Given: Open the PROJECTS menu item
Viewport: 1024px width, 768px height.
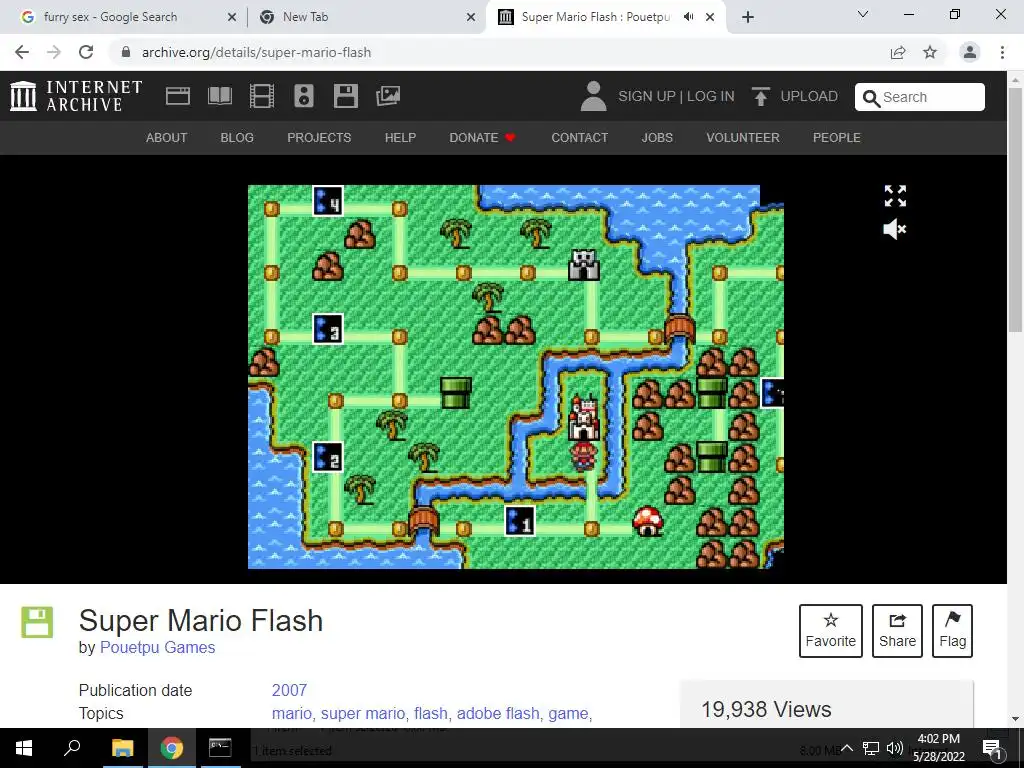Looking at the screenshot, I should pos(319,138).
